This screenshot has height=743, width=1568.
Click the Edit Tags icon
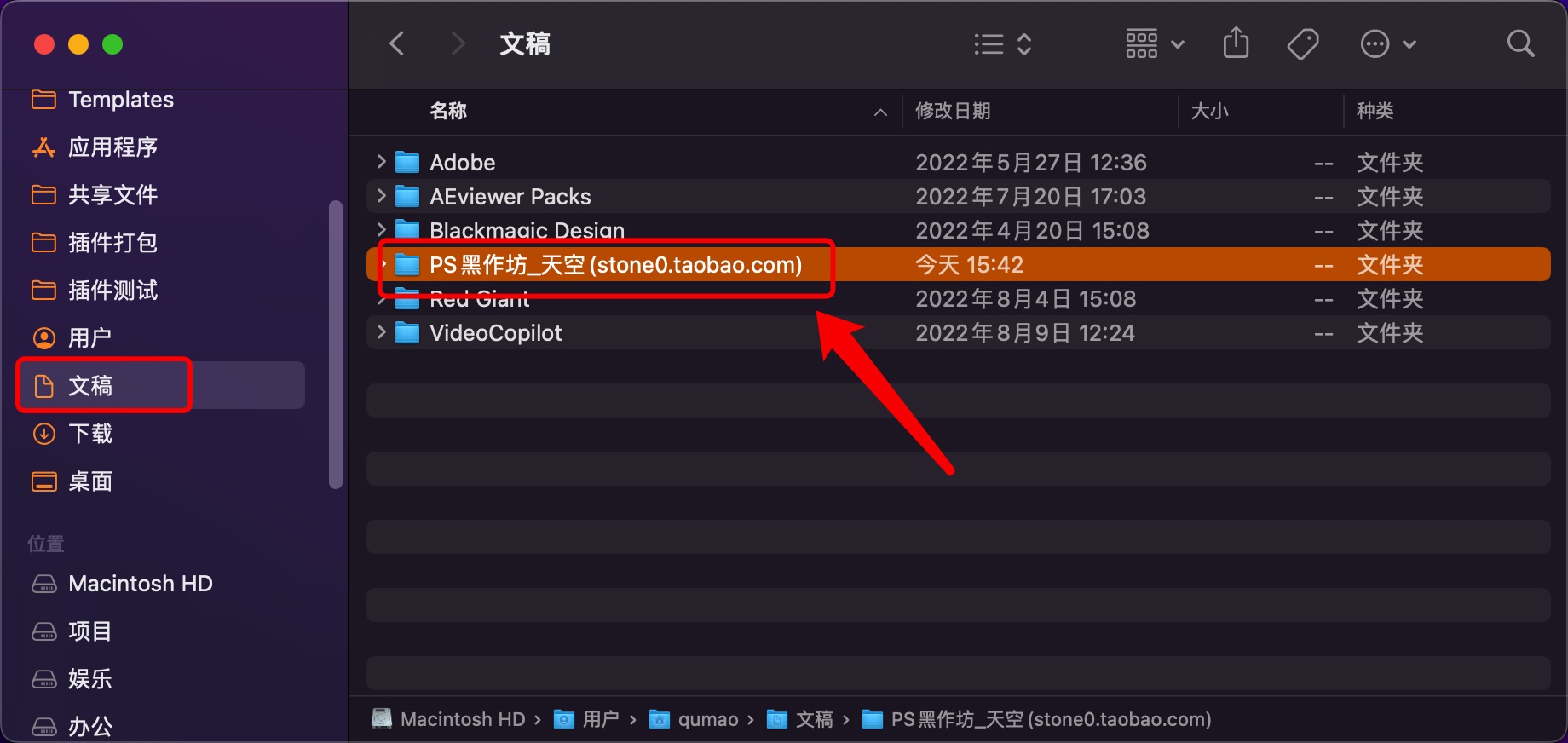click(x=1303, y=43)
